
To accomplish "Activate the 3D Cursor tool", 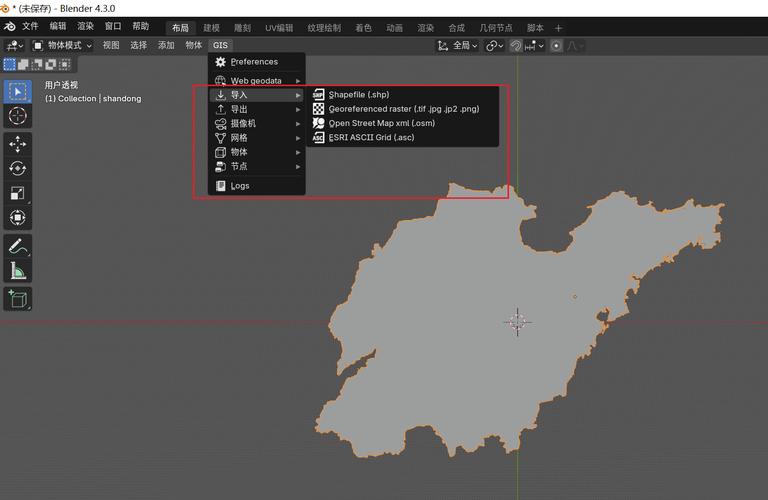I will coord(18,116).
